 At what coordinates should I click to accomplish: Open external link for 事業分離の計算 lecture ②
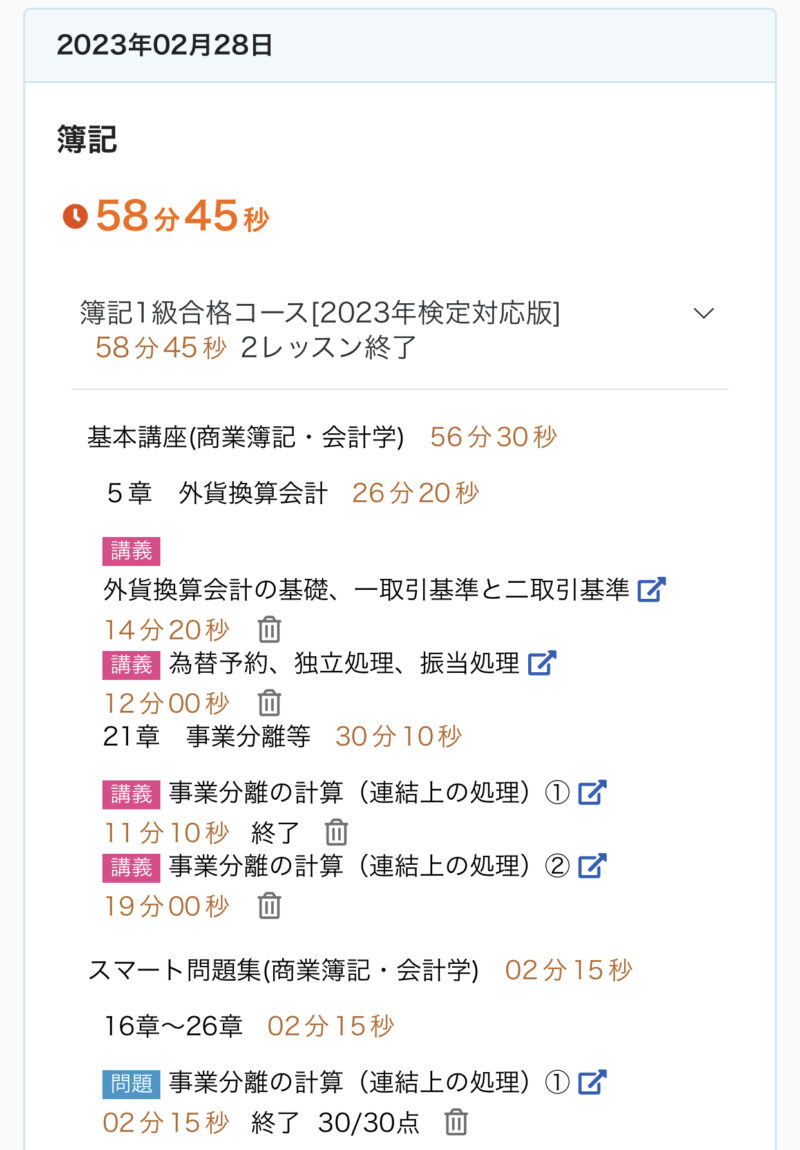point(593,865)
